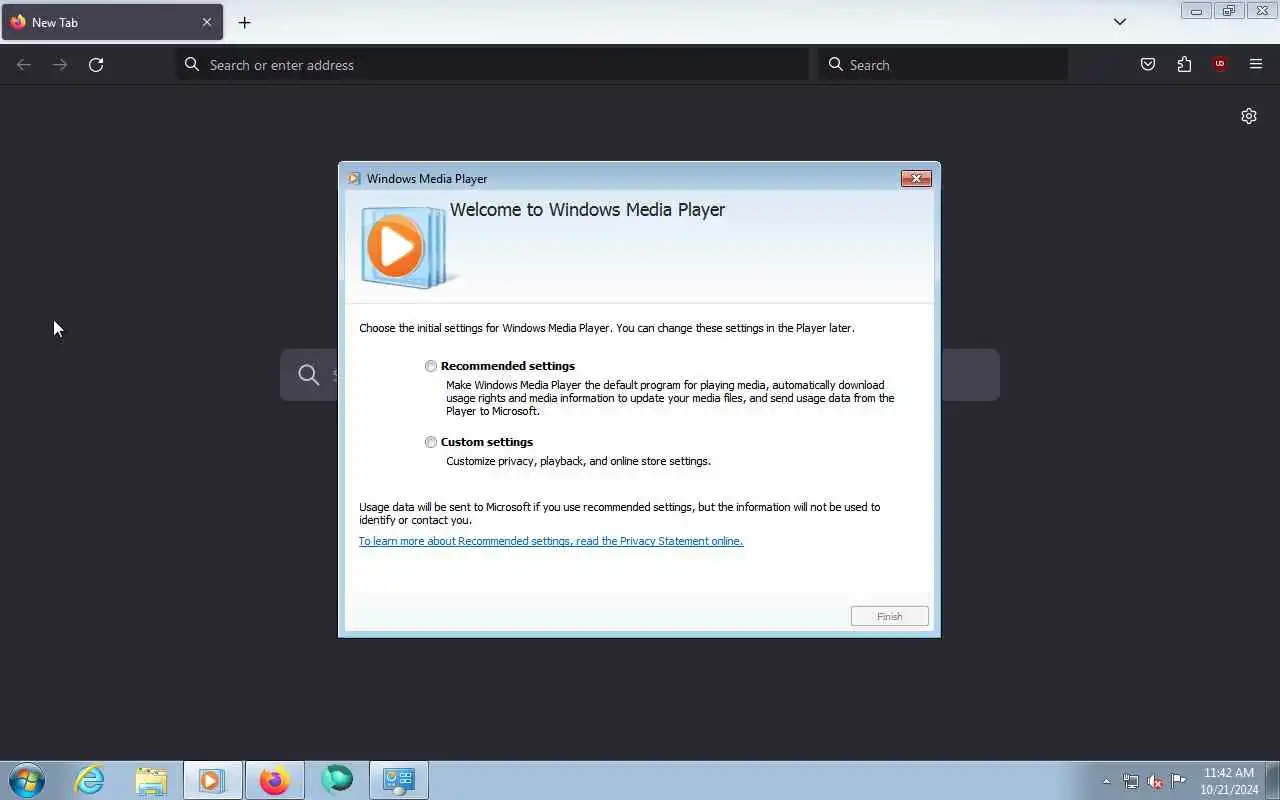Focus the Firefox toolbar Search box
Screen dimensions: 1280x800
[x=943, y=65]
